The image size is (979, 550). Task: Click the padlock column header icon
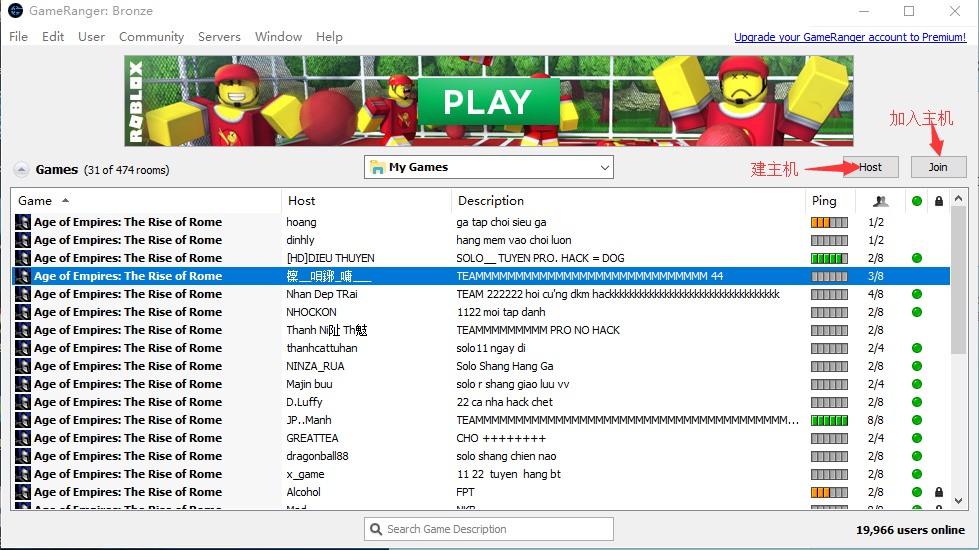pyautogui.click(x=938, y=201)
